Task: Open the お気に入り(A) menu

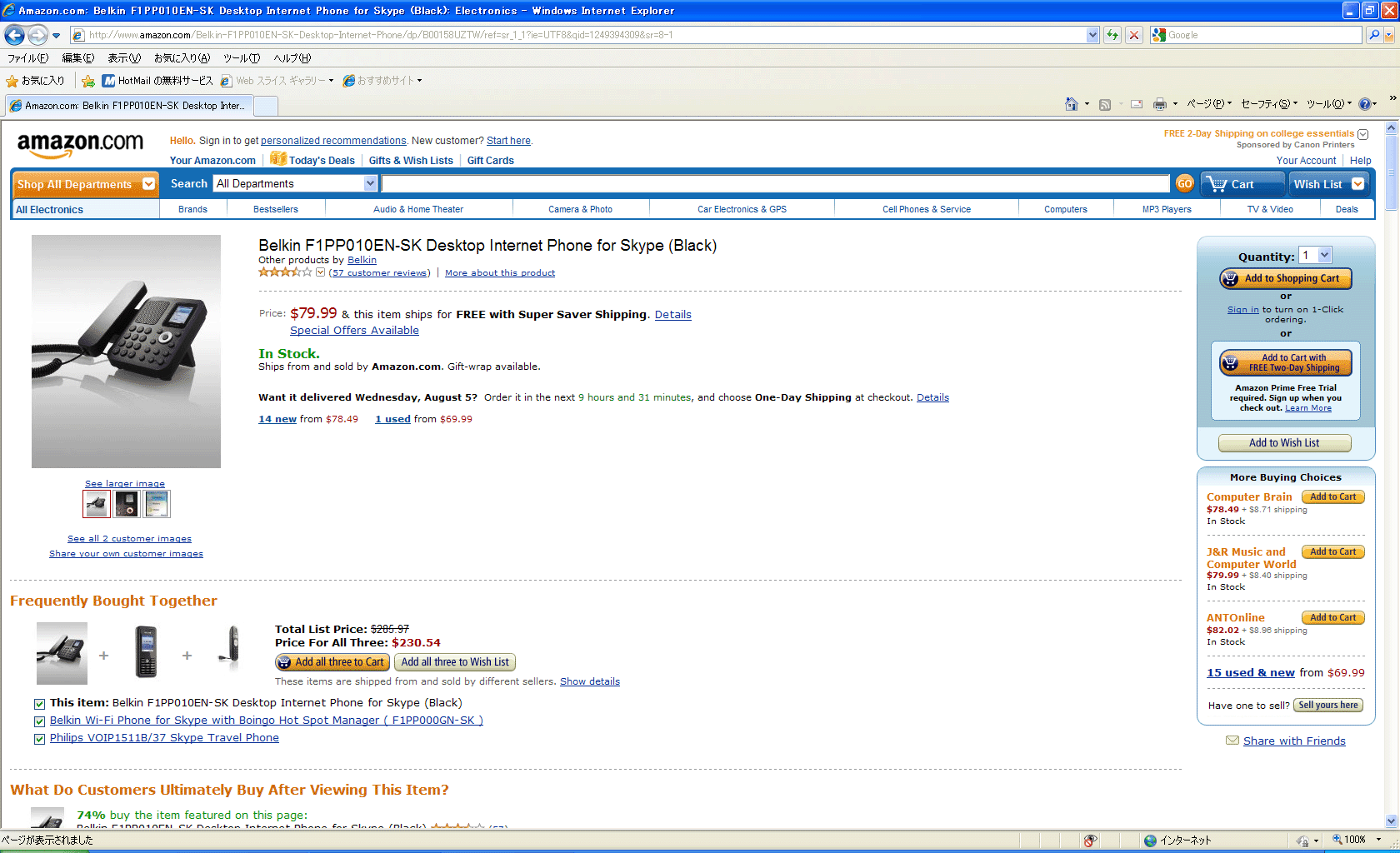Action: tap(182, 58)
